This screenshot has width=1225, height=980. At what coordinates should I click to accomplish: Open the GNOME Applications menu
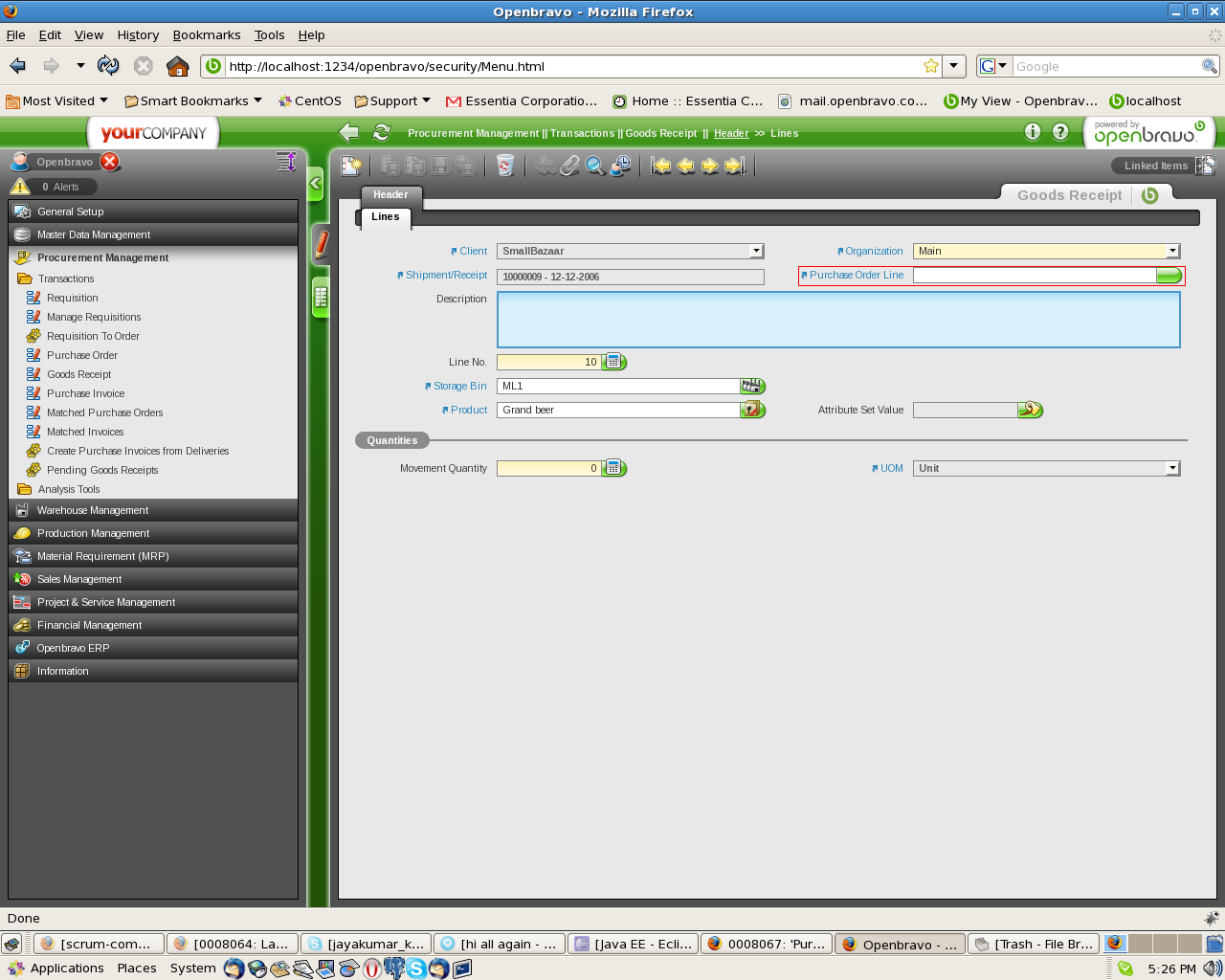click(x=56, y=969)
